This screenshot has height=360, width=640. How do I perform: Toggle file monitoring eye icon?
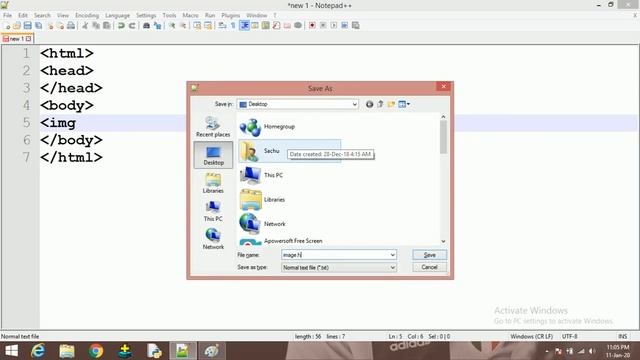[x=298, y=25]
